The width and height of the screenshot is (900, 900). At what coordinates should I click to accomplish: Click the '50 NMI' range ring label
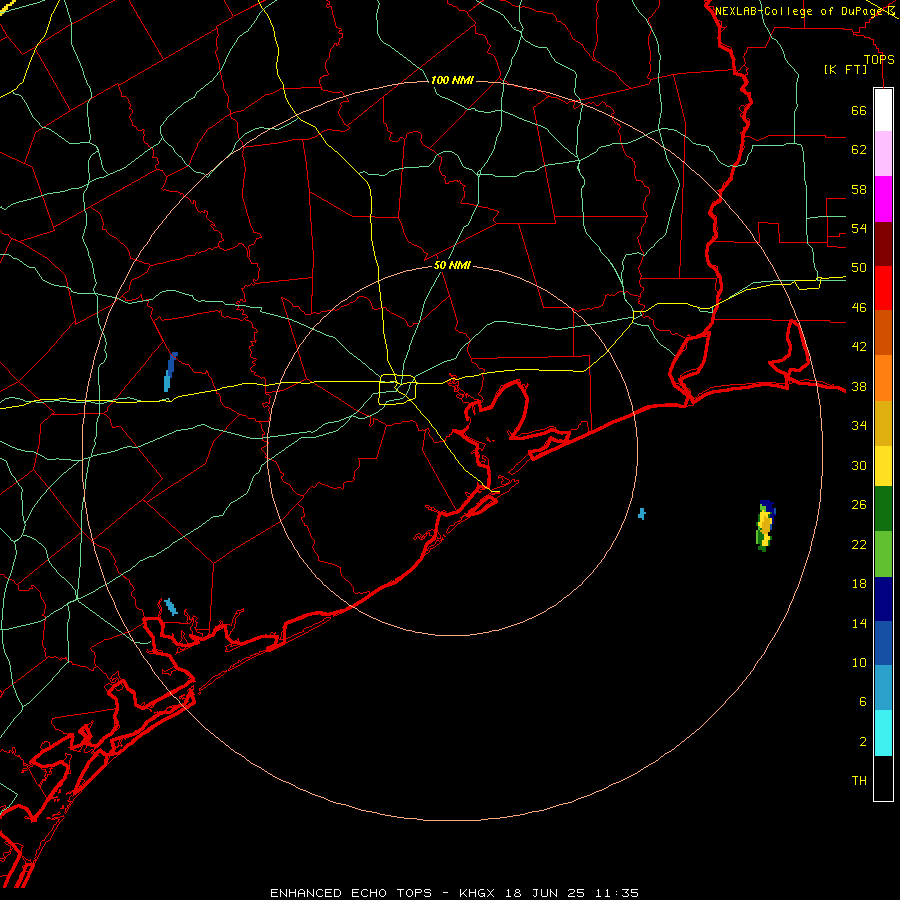[x=452, y=265]
